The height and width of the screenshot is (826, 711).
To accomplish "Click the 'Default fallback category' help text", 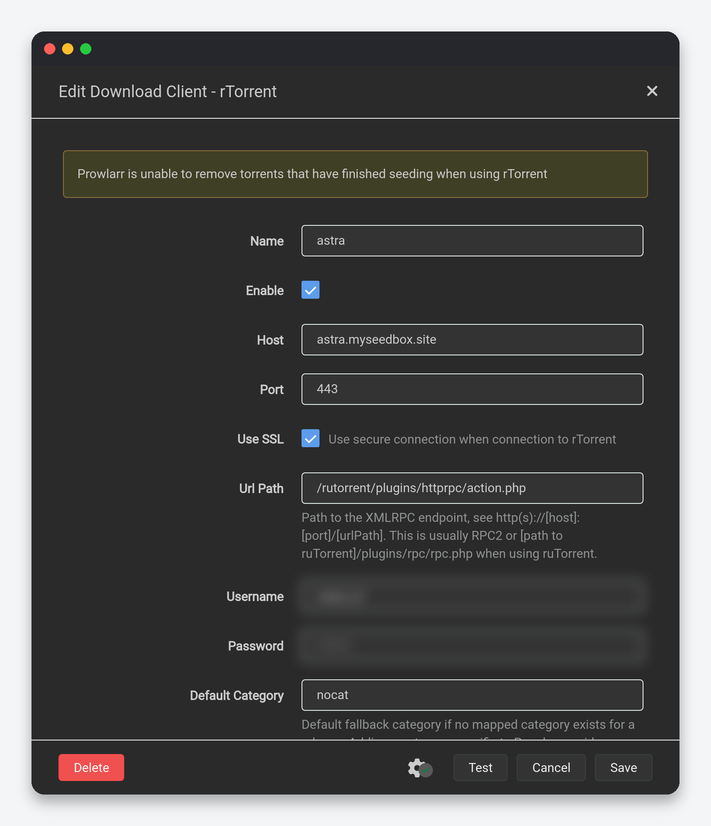I will pyautogui.click(x=468, y=725).
